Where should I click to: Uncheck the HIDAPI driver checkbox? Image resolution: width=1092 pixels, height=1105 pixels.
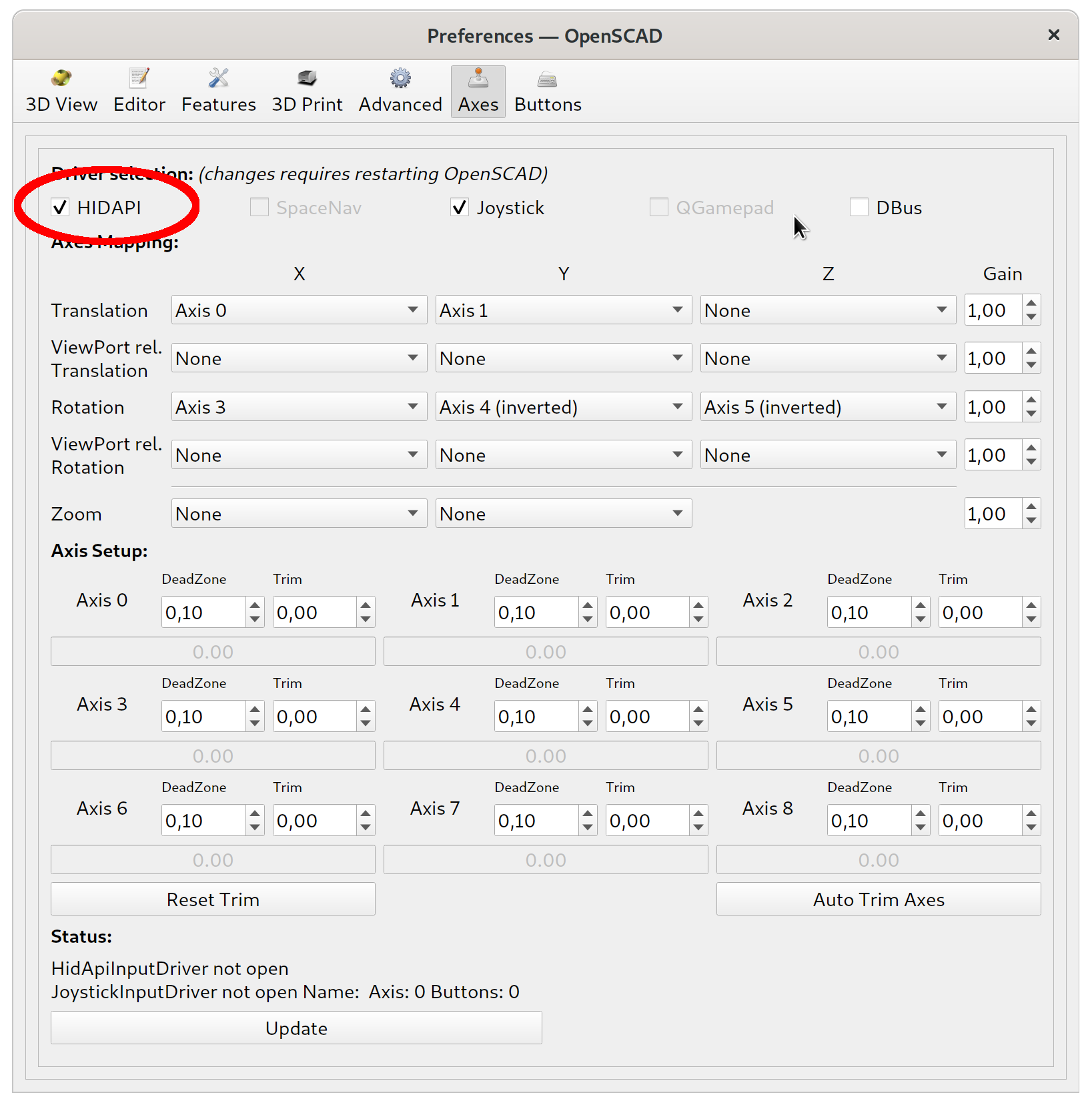[61, 208]
